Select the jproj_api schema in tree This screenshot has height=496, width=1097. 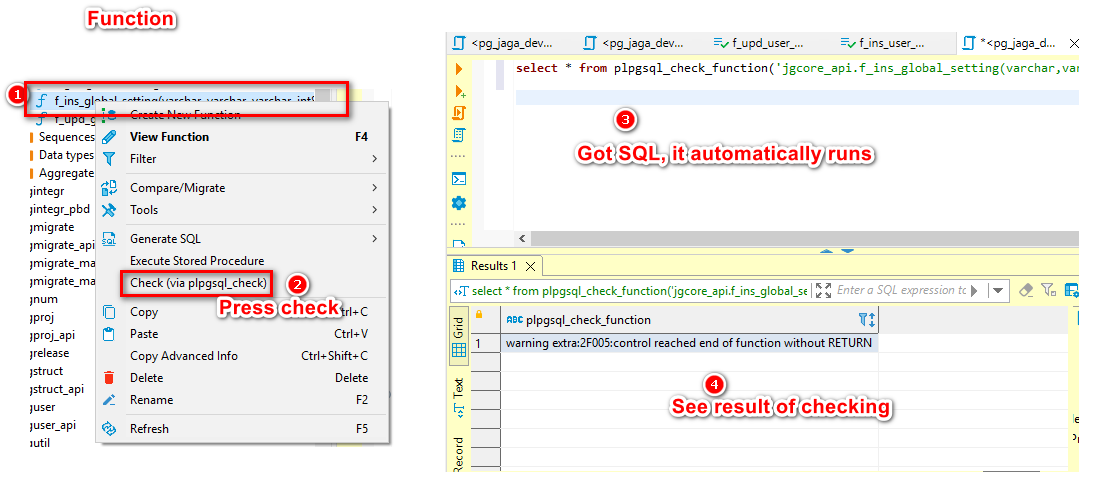50,335
